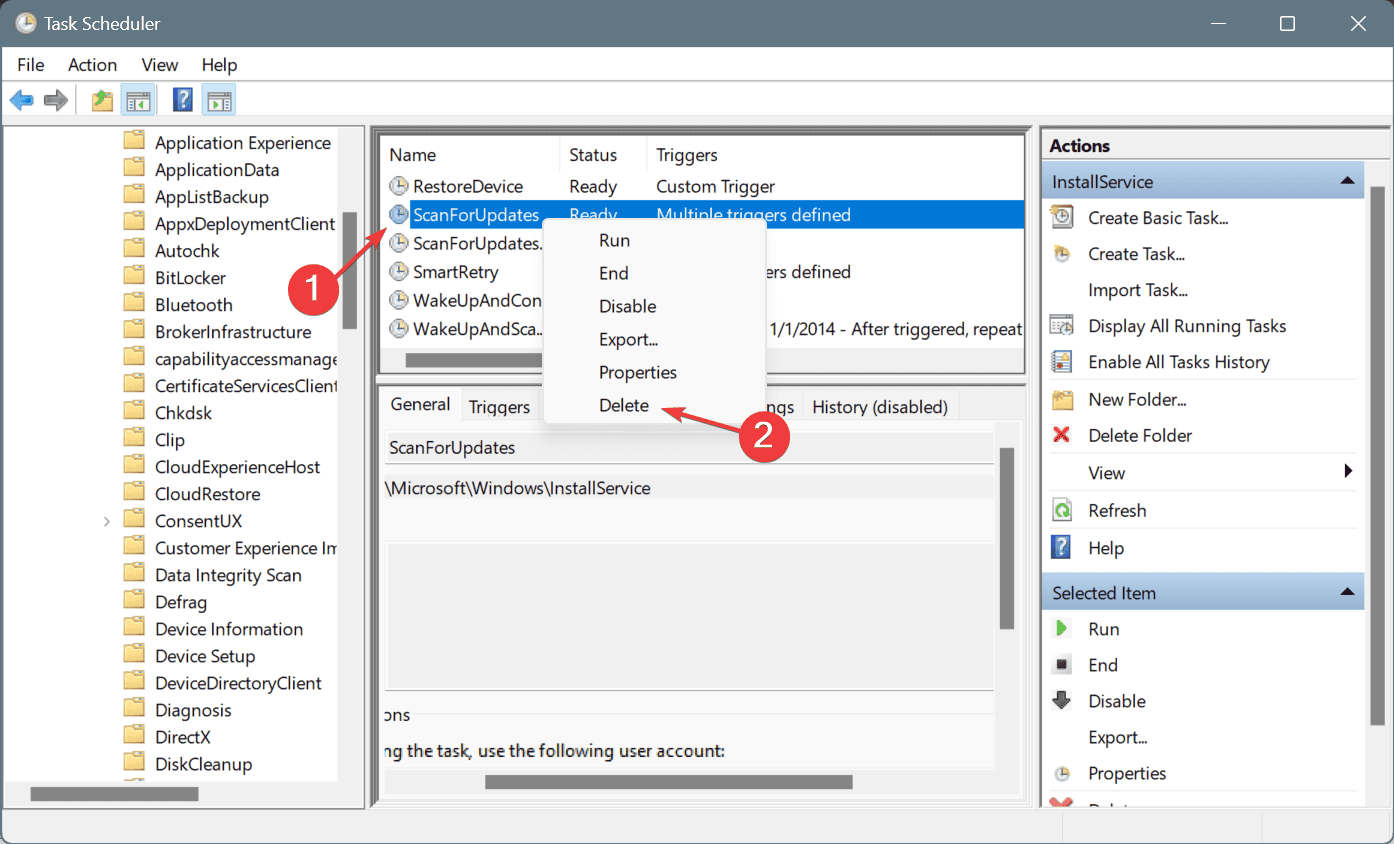The width and height of the screenshot is (1394, 844).
Task: Click the details pane vertical scrollbar thumb
Action: [x=1007, y=539]
